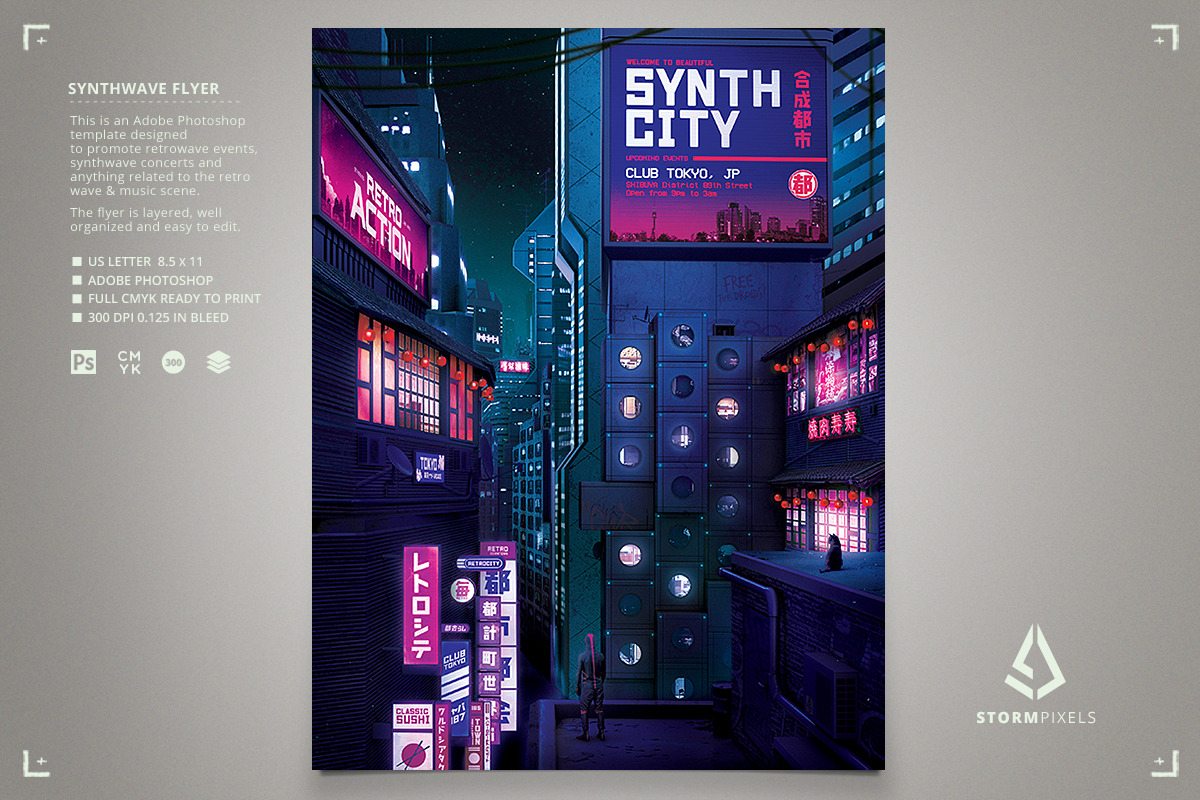
Task: Click the square bullet beside ADOBE PHOTOSHOP
Action: pos(77,281)
